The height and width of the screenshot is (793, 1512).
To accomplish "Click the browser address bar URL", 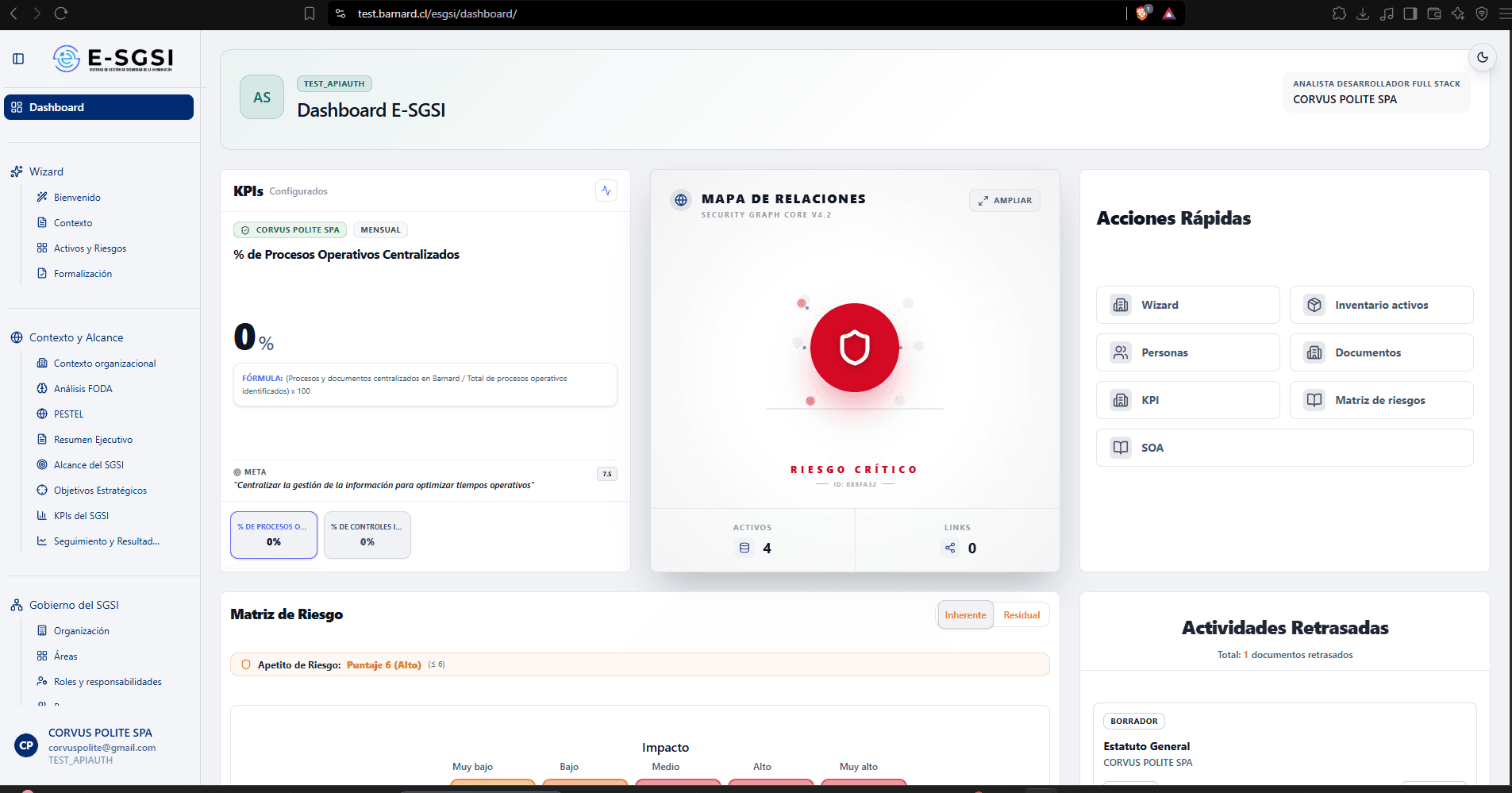I will [437, 13].
